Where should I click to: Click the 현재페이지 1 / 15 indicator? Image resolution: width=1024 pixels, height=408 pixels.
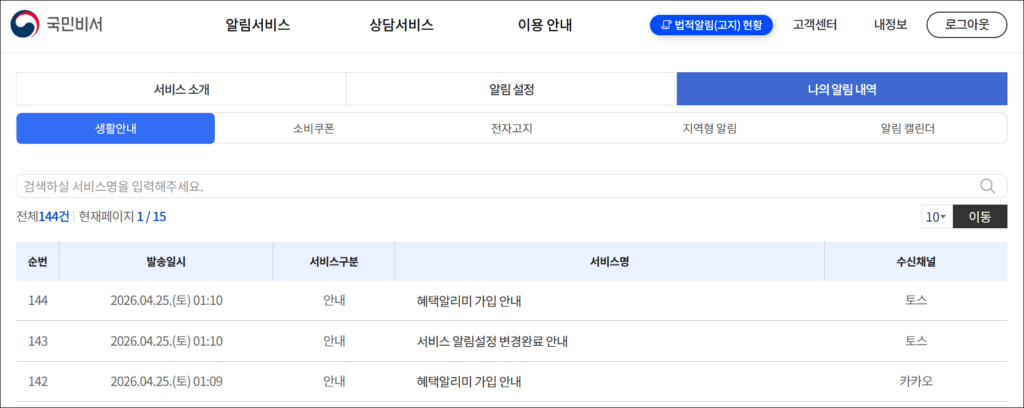tap(122, 217)
